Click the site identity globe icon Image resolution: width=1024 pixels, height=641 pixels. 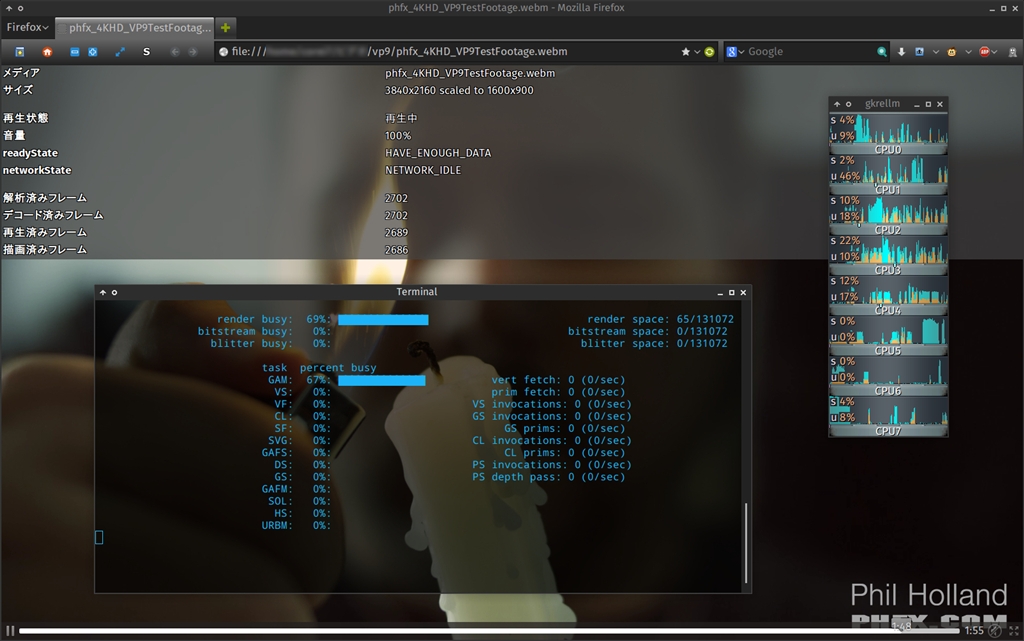(223, 52)
